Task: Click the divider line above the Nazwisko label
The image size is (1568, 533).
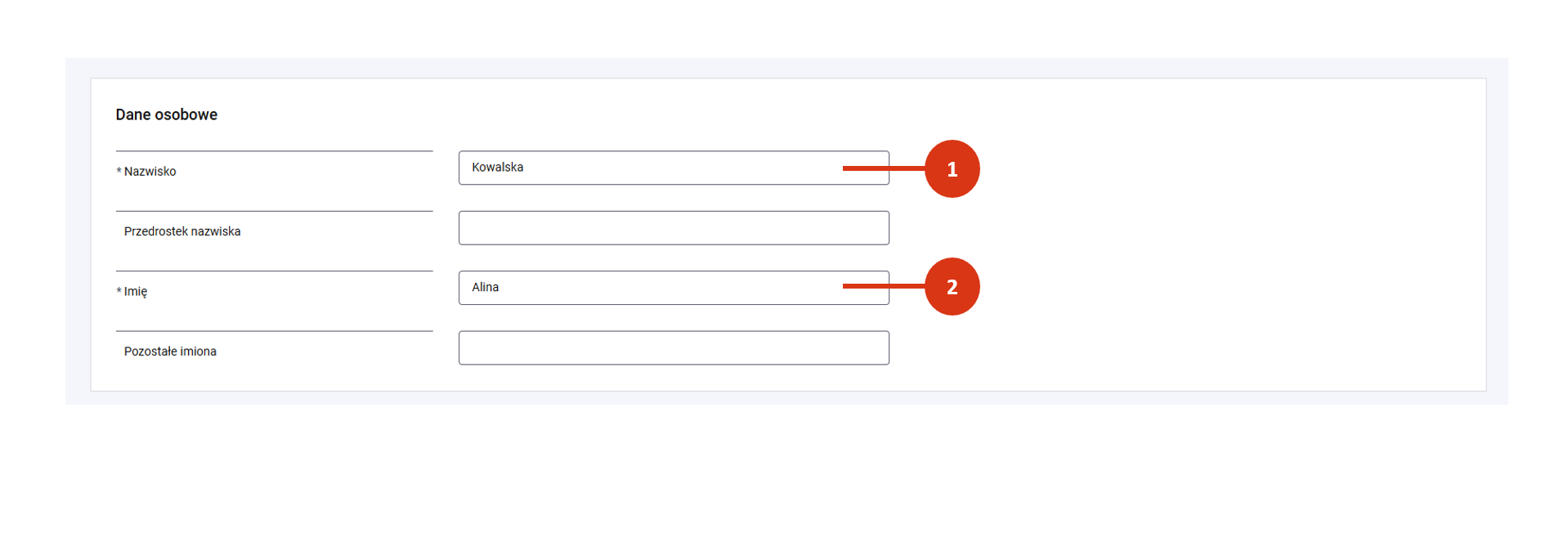Action: tap(274, 151)
